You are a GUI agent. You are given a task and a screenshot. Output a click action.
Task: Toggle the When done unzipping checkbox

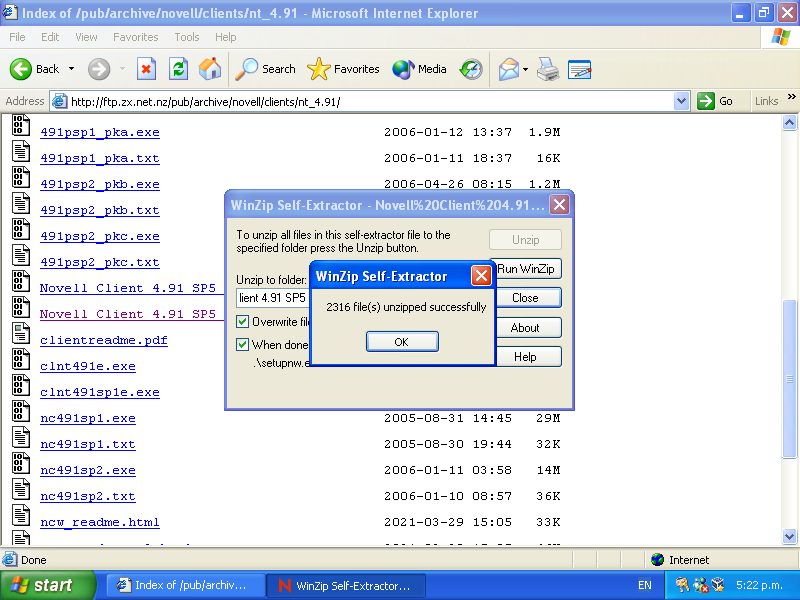pyautogui.click(x=242, y=344)
